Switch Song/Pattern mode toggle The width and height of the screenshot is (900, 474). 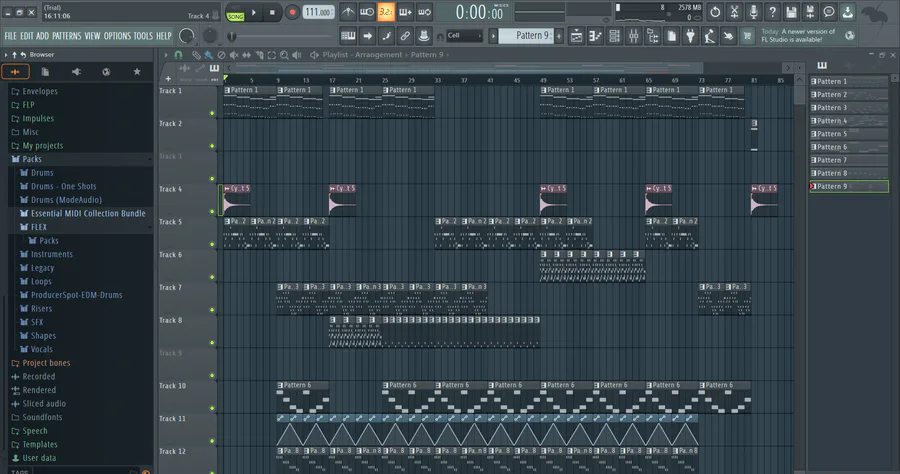click(235, 15)
